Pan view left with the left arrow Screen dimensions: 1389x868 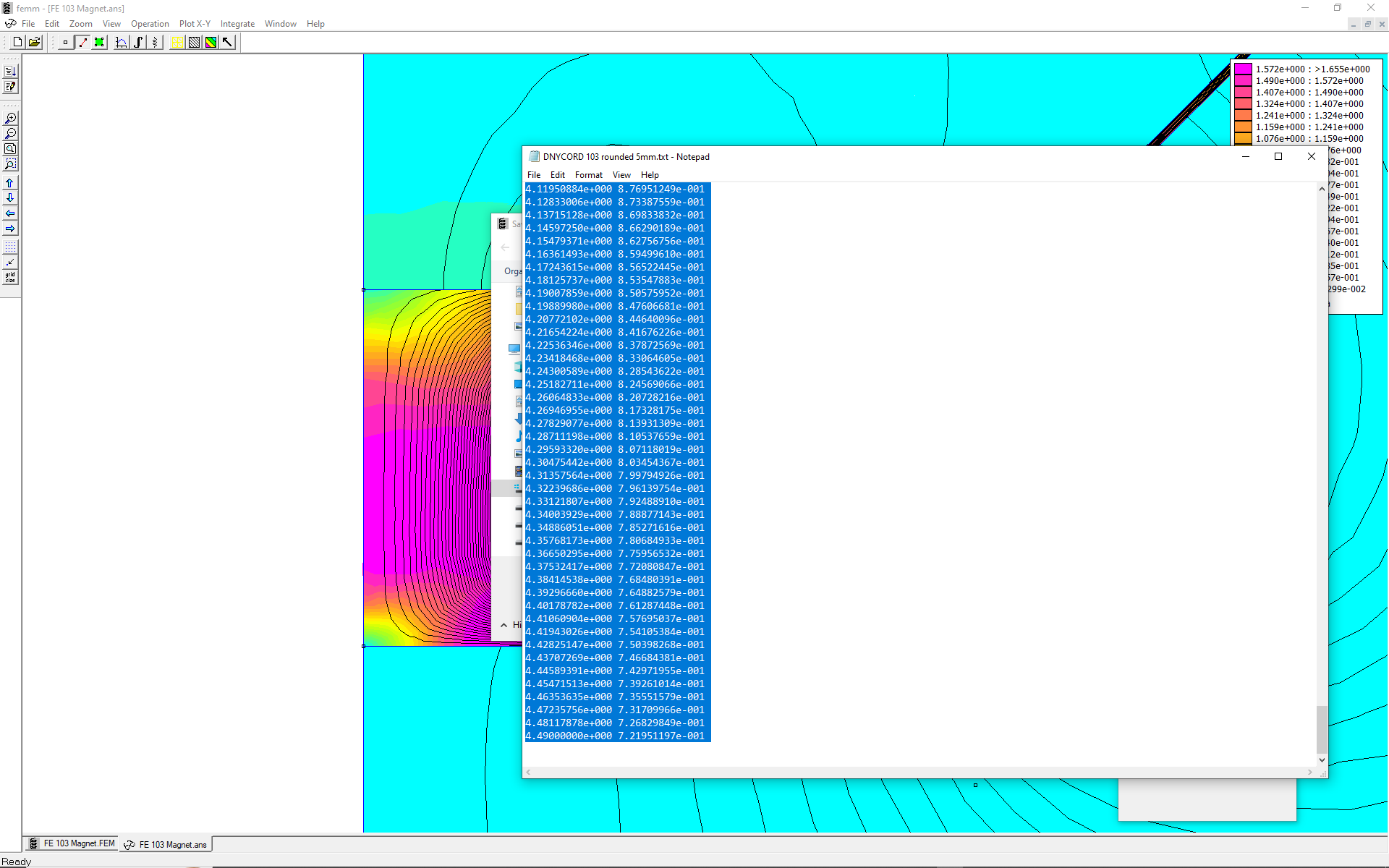coord(10,213)
